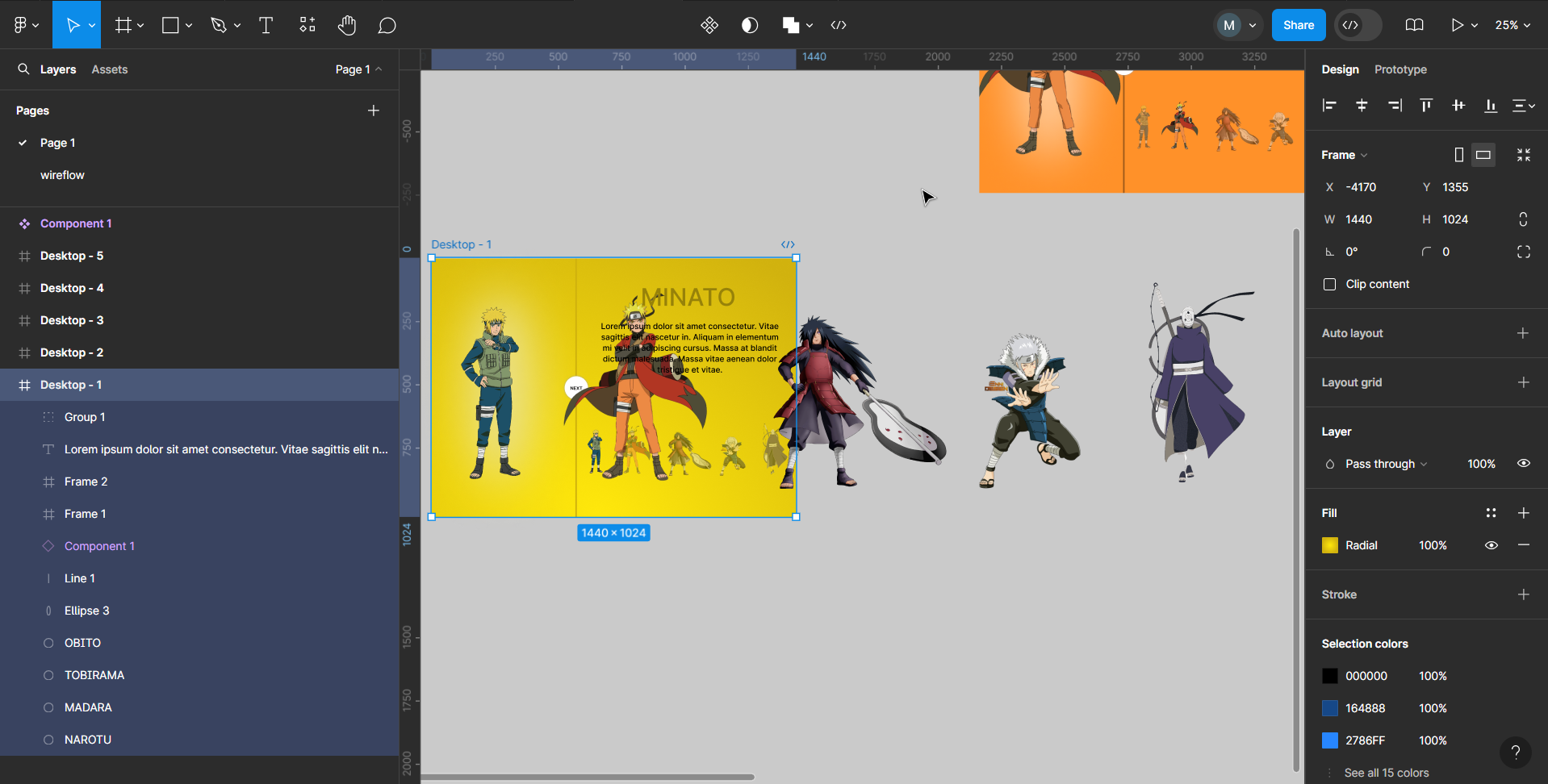Click Resize to fit icon

click(1524, 155)
